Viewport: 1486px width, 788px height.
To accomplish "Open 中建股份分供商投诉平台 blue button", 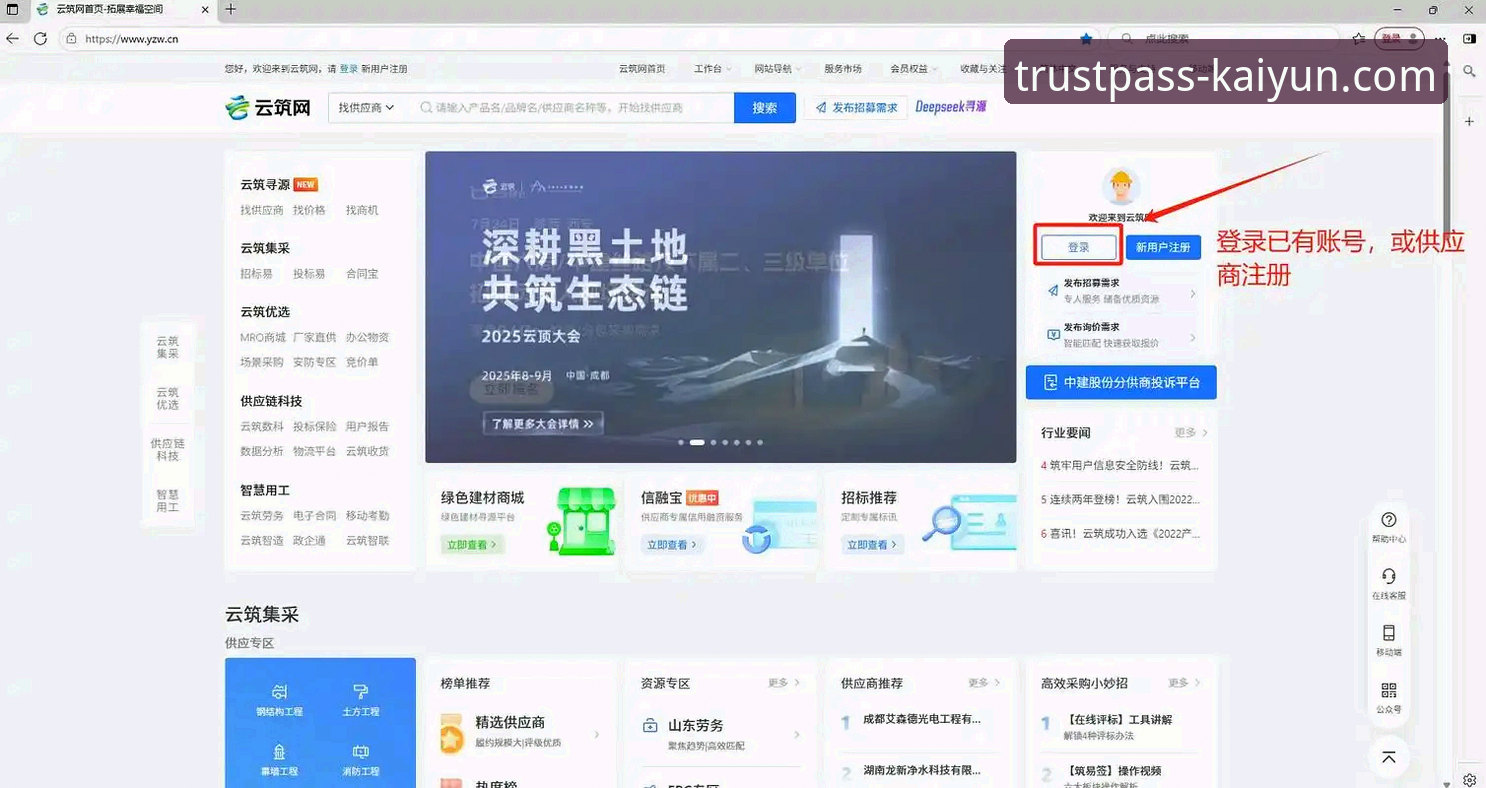I will coord(1121,382).
